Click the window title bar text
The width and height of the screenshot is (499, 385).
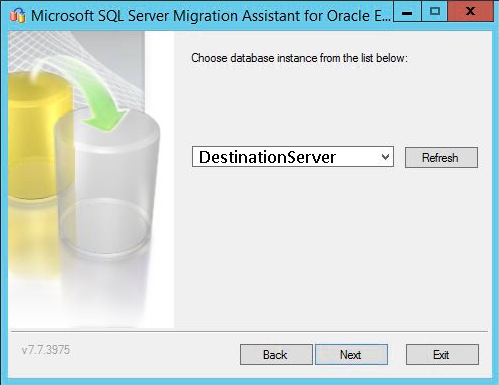point(211,16)
